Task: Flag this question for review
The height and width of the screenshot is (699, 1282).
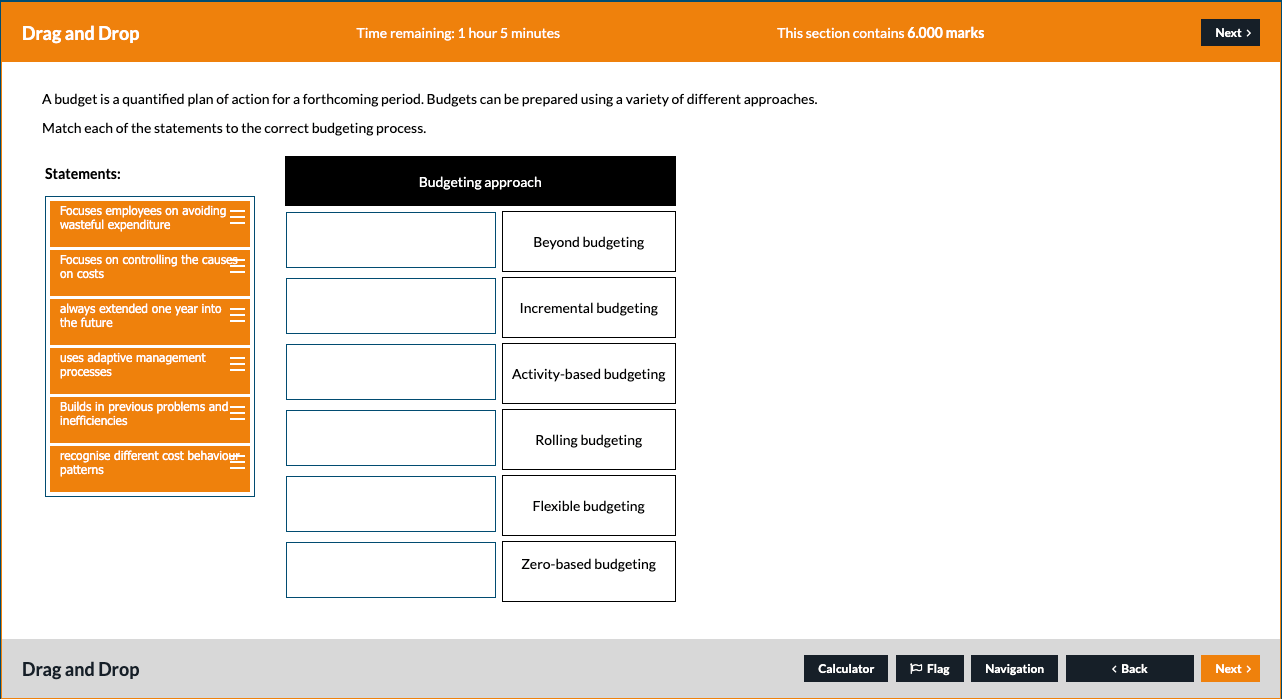Action: tap(930, 668)
